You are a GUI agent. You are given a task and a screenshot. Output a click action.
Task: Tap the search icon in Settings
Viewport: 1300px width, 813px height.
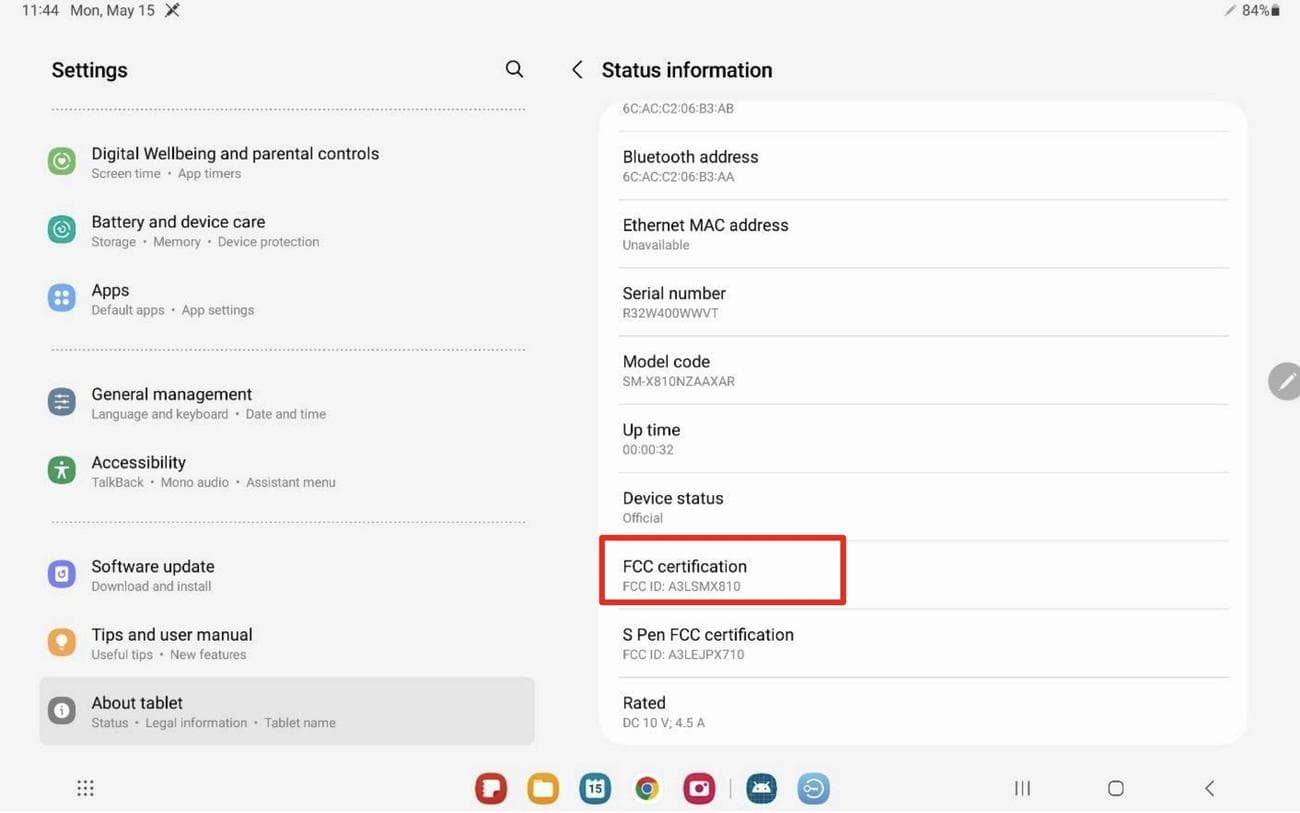point(514,69)
